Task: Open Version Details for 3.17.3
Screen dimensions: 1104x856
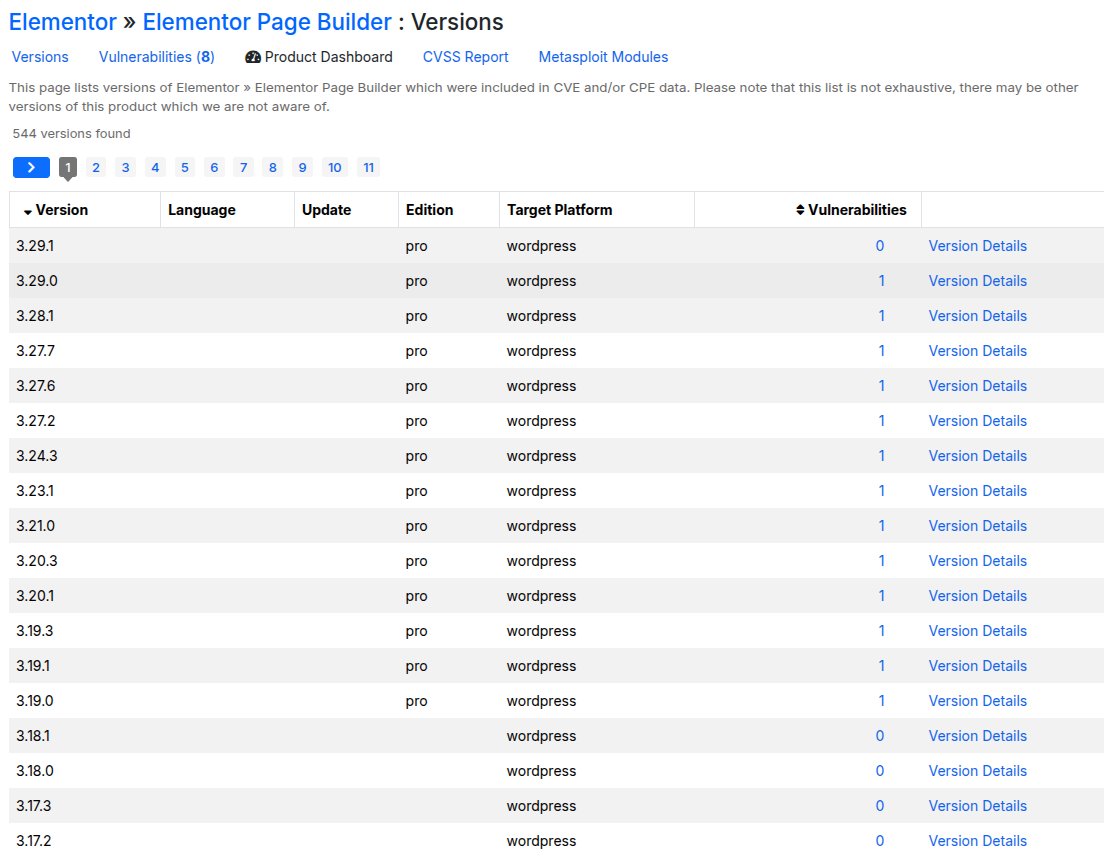Action: pos(977,806)
